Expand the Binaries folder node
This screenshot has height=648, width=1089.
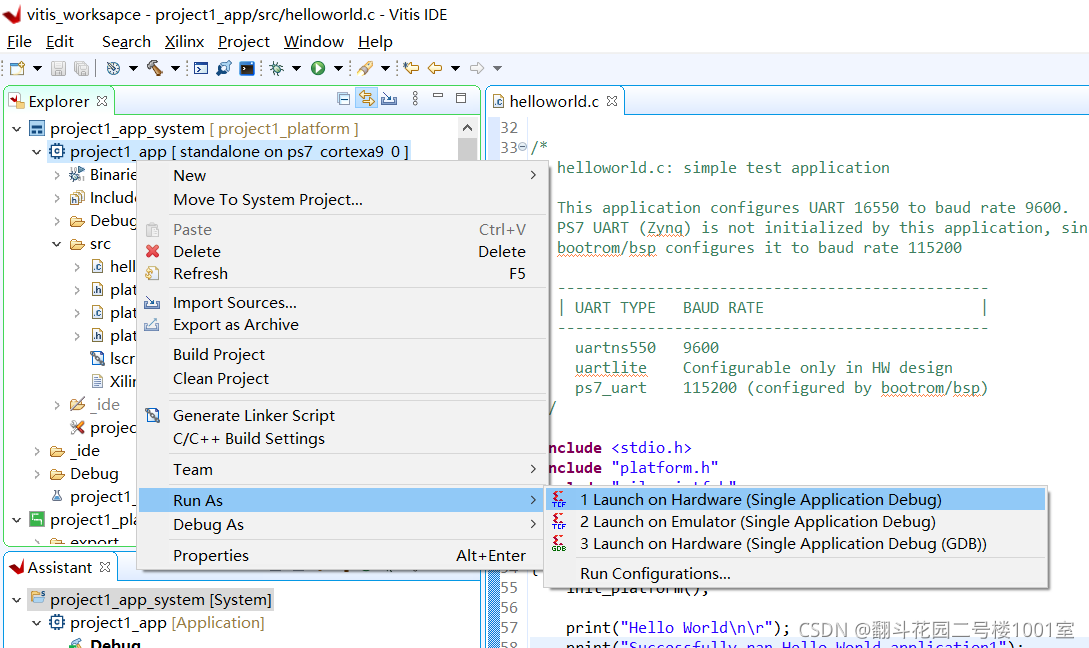[57, 174]
